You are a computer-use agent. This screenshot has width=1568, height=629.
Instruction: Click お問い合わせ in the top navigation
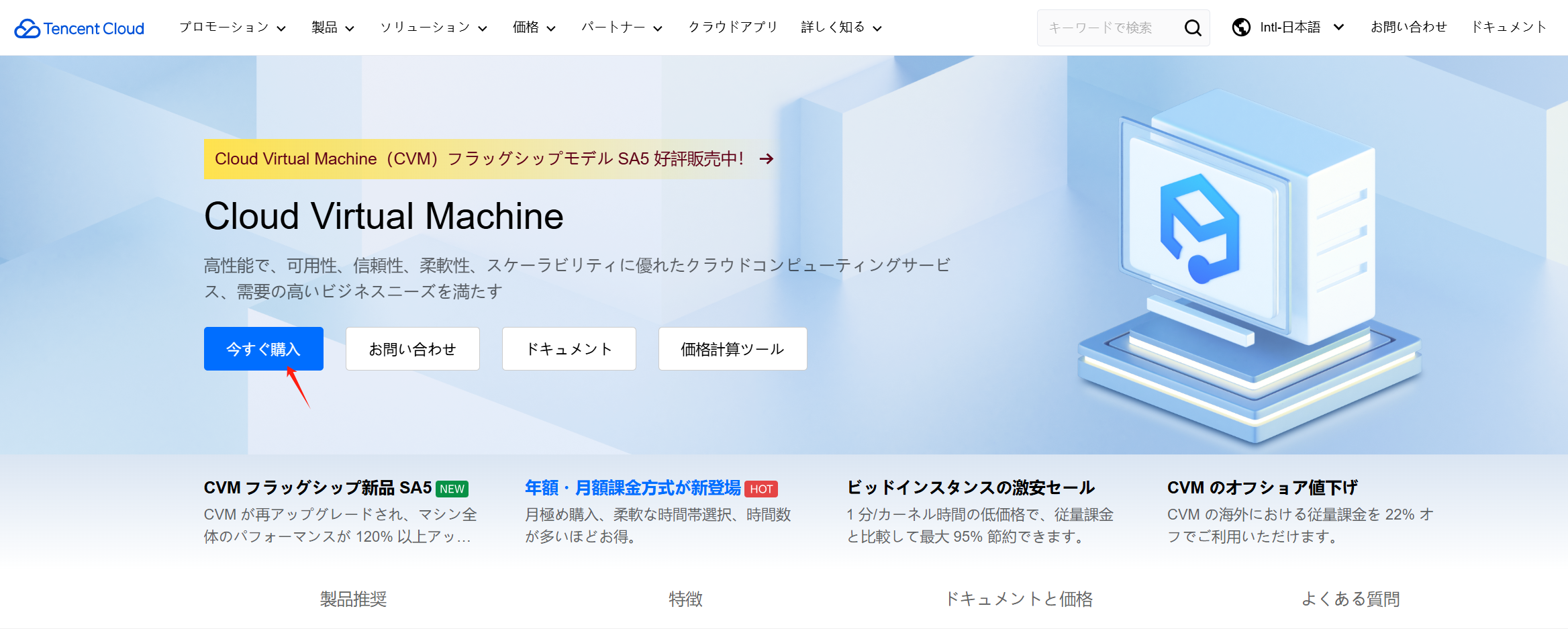point(1408,28)
